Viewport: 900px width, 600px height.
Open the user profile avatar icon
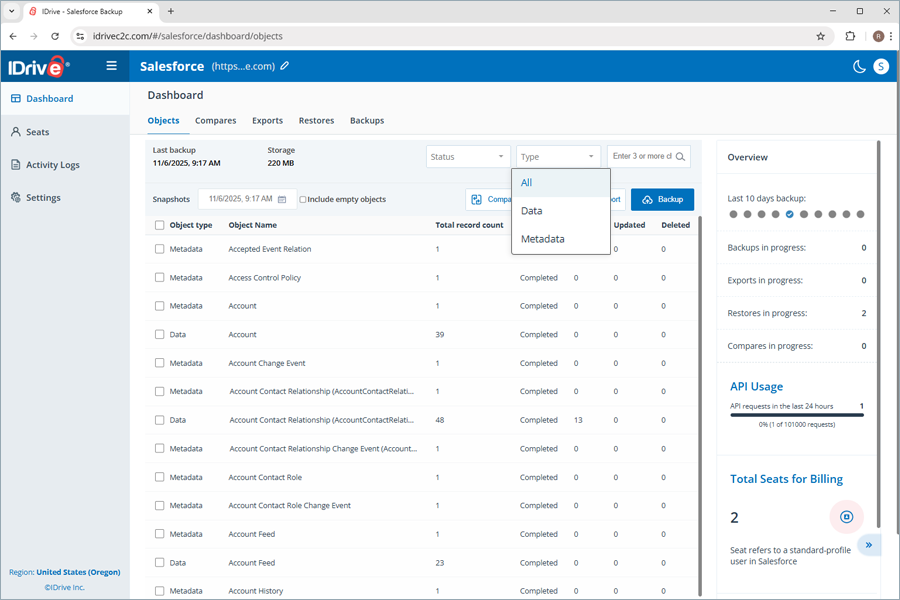881,67
